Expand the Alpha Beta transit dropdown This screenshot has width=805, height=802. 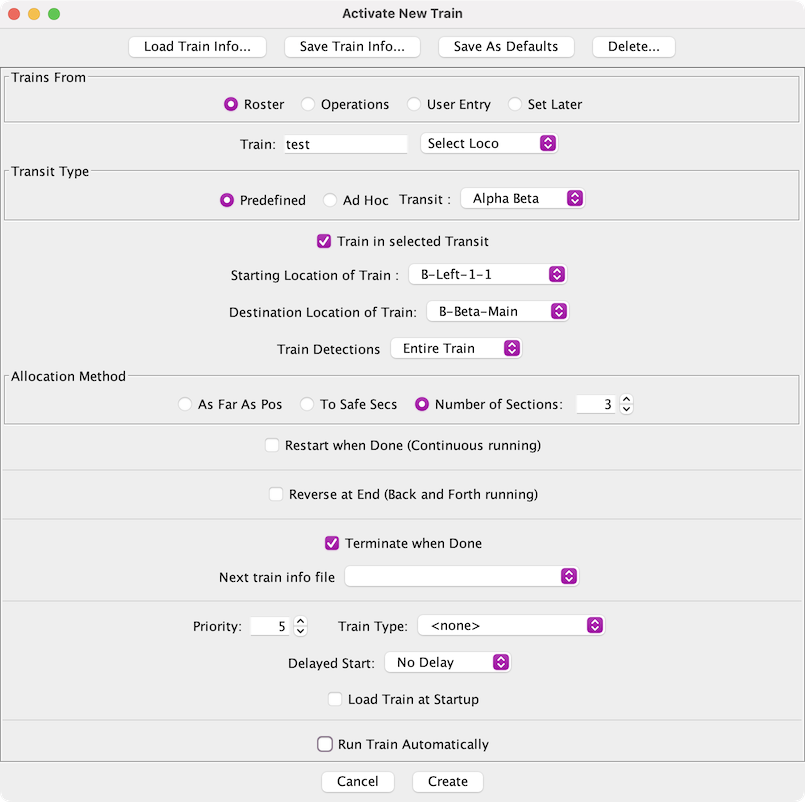pos(522,199)
